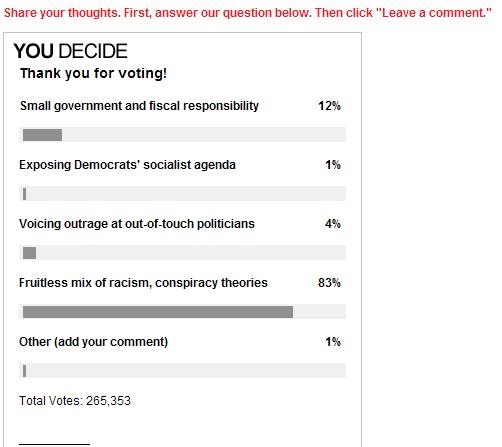Click the 12% result bar
This screenshot has width=502, height=447.
pyautogui.click(x=183, y=135)
